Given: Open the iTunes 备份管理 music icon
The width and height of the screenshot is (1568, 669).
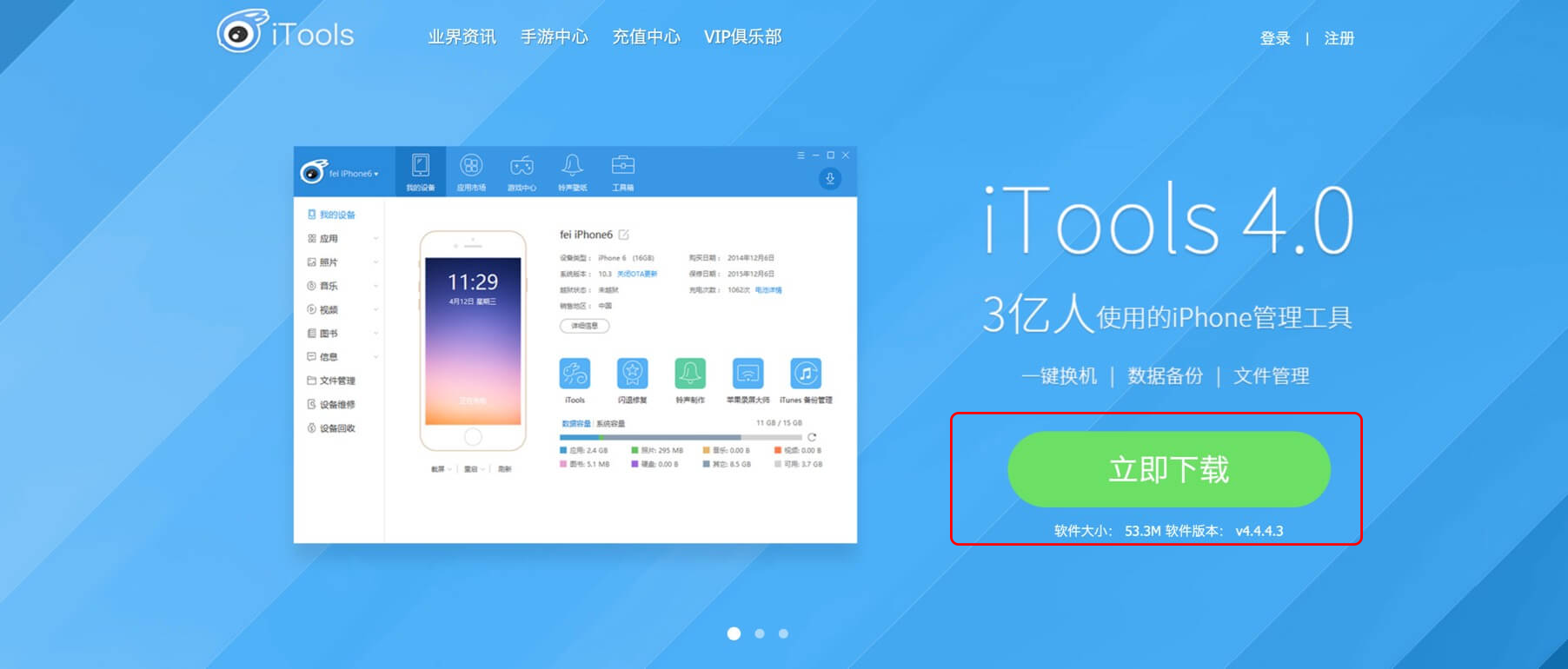Looking at the screenshot, I should pos(806,374).
